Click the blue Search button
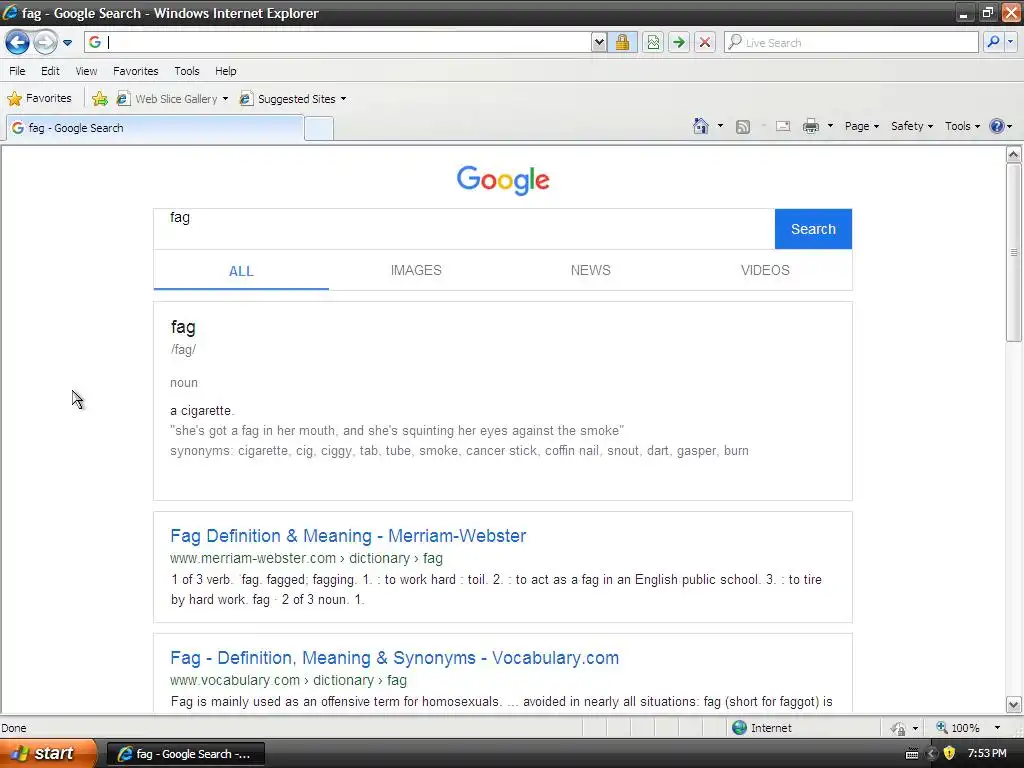This screenshot has width=1024, height=768. [x=813, y=229]
